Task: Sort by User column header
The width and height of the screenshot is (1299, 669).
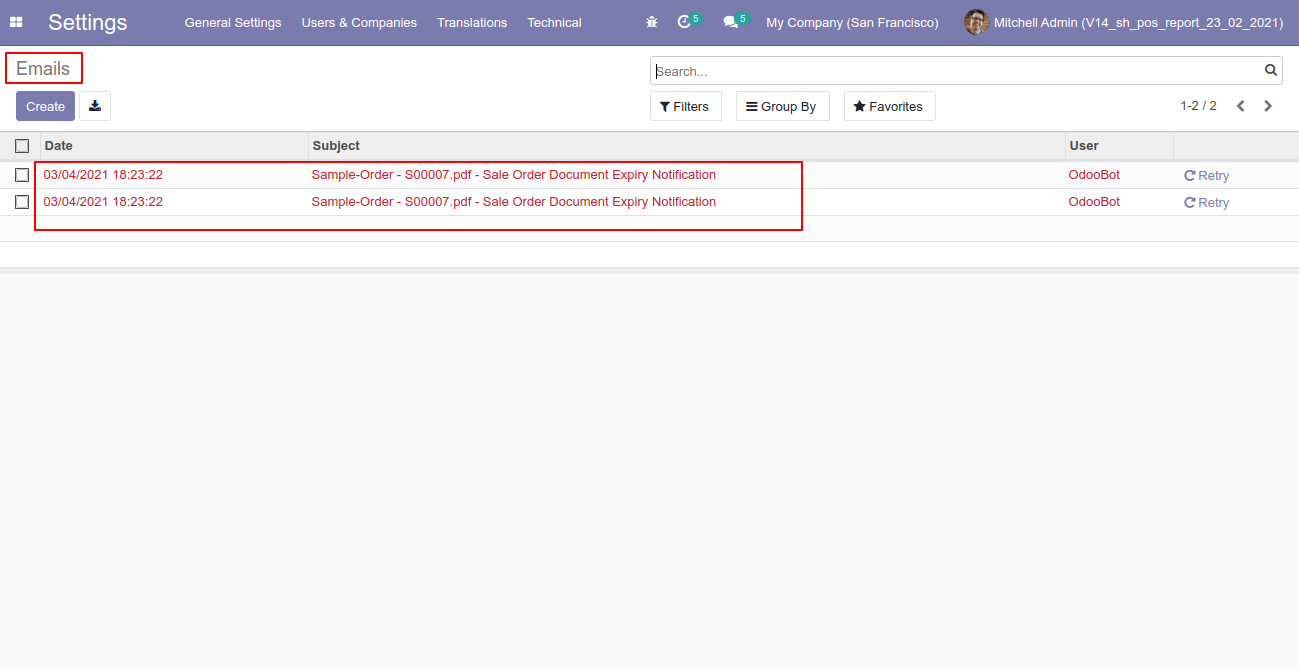Action: [x=1119, y=146]
